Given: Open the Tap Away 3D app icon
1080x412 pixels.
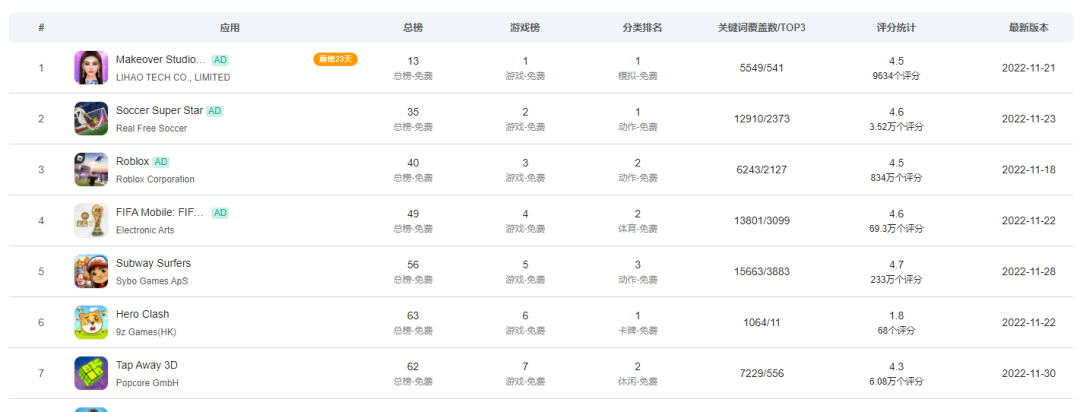Looking at the screenshot, I should pos(91,373).
